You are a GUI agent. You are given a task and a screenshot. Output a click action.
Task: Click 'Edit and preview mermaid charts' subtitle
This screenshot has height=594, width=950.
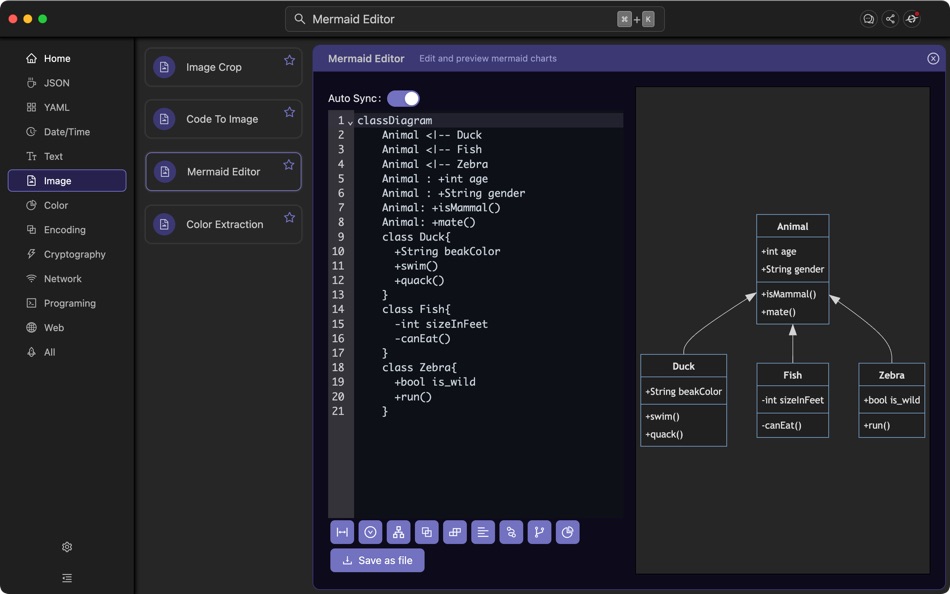[x=488, y=58]
